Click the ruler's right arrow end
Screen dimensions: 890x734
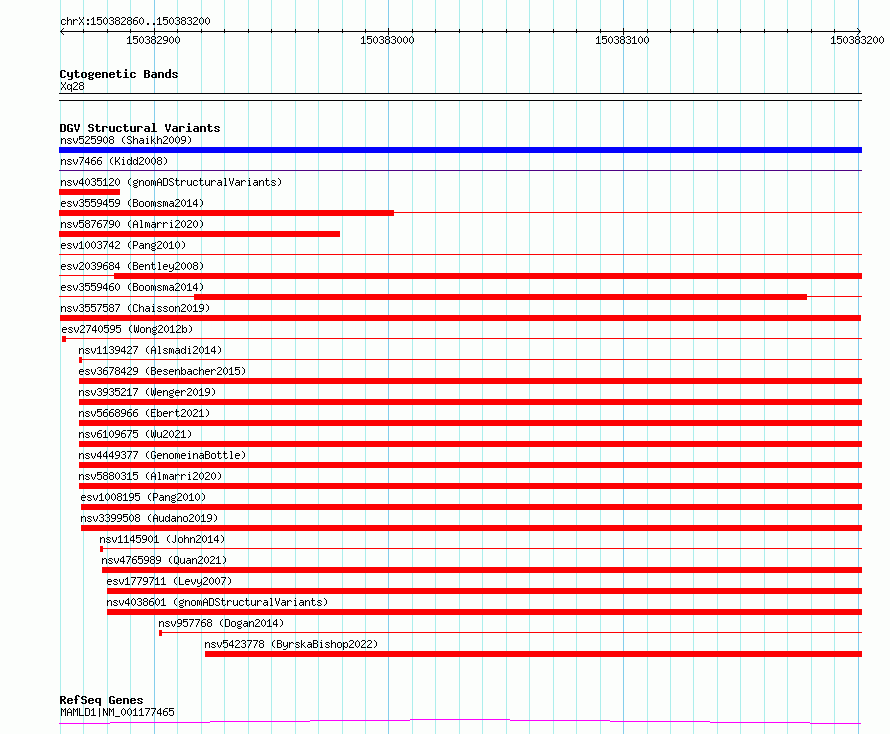tap(859, 31)
